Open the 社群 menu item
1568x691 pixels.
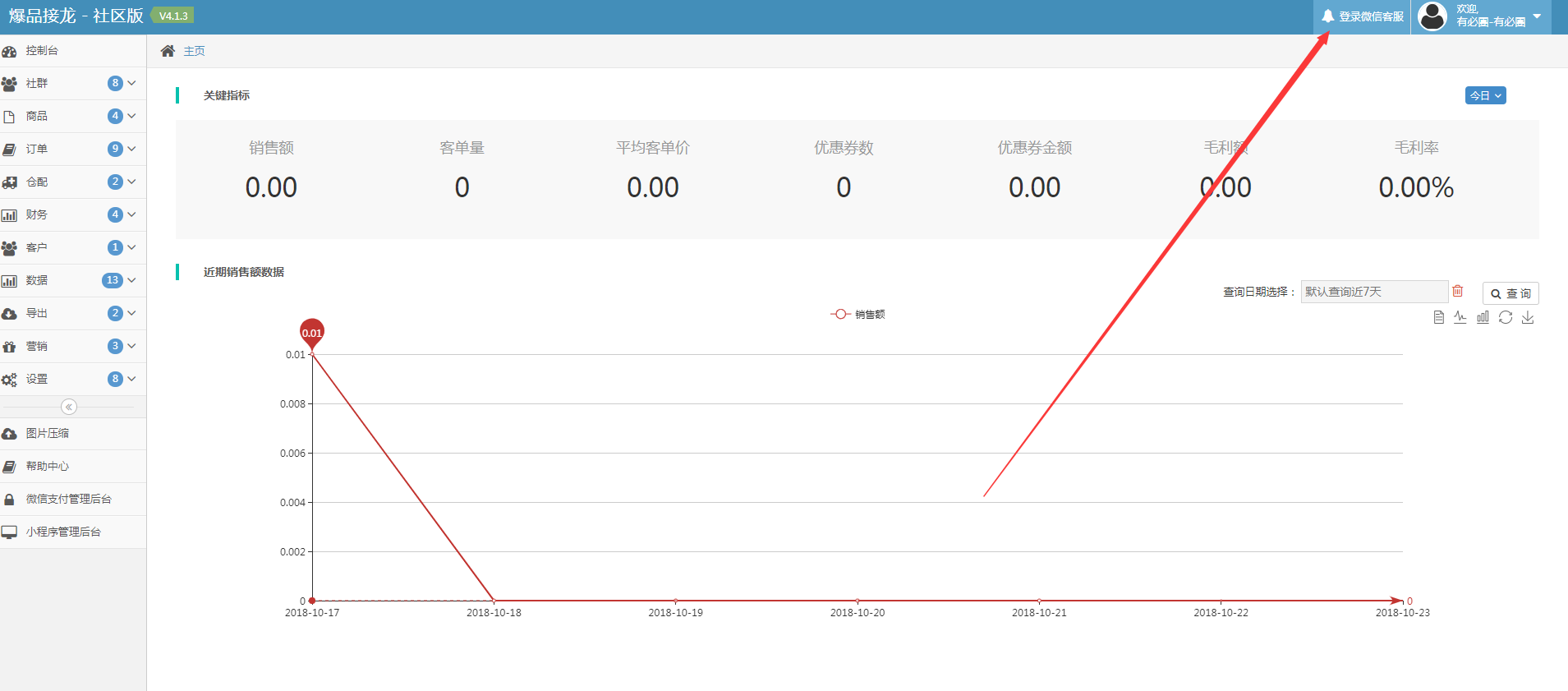click(73, 84)
